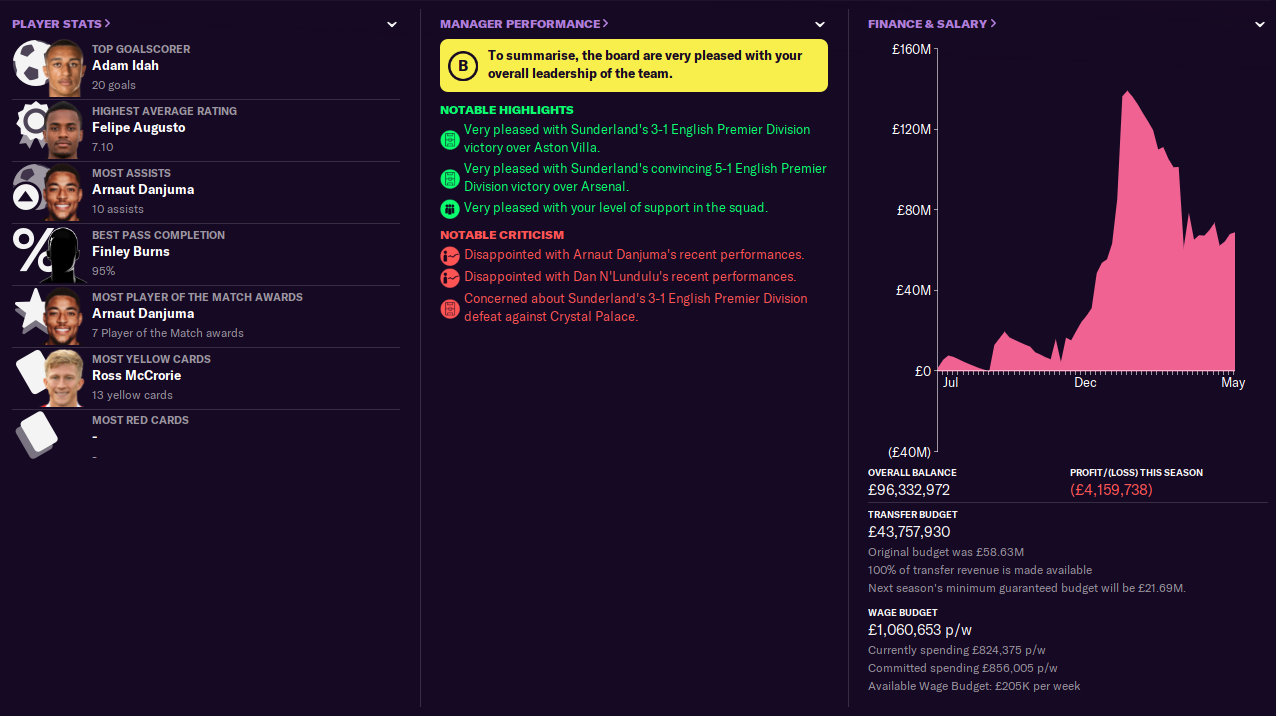Image resolution: width=1276 pixels, height=716 pixels.
Task: Click the wage budget £1,060,653 p/w
Action: pyautogui.click(x=920, y=630)
